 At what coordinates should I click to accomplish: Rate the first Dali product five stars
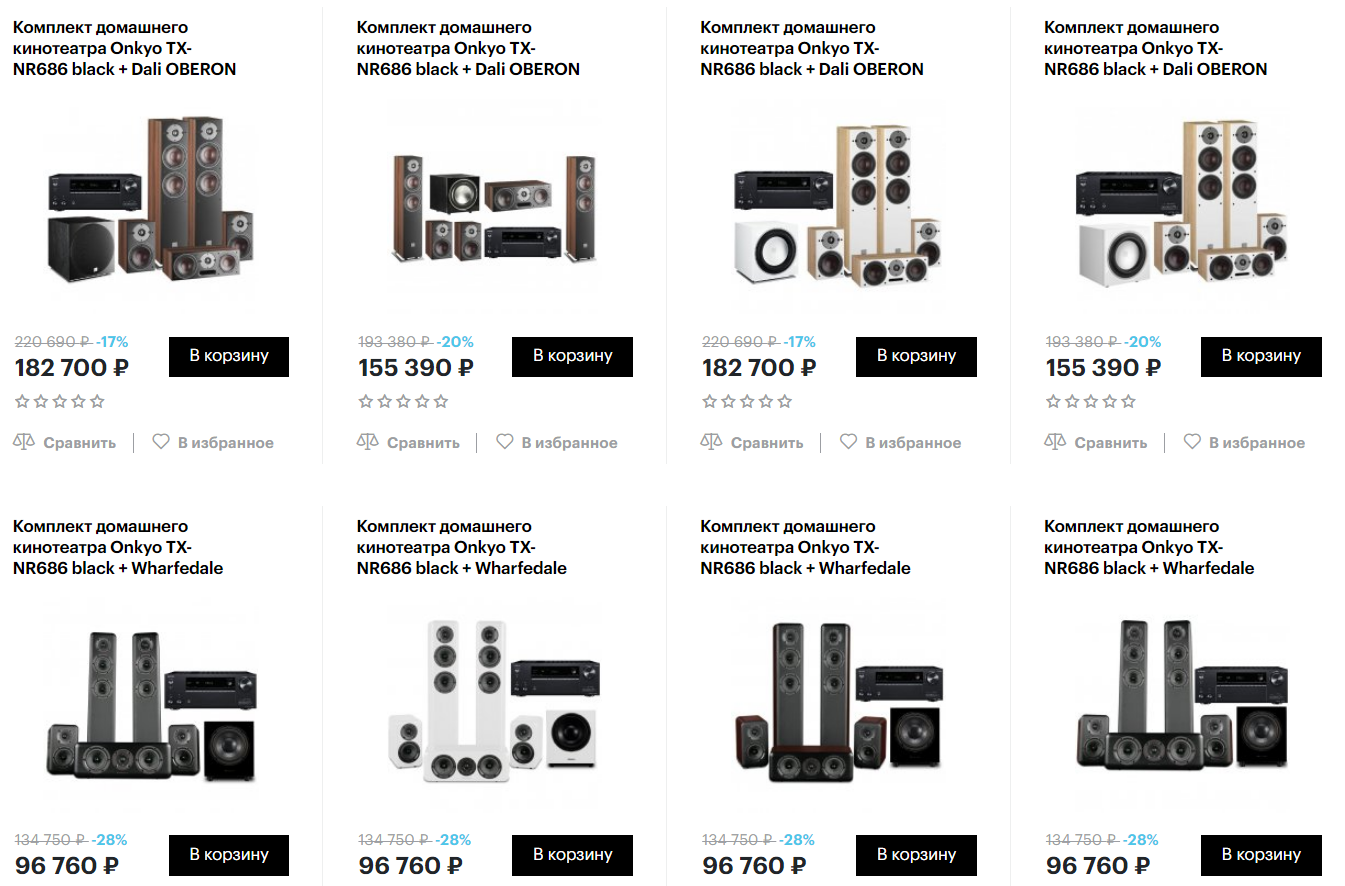click(97, 402)
